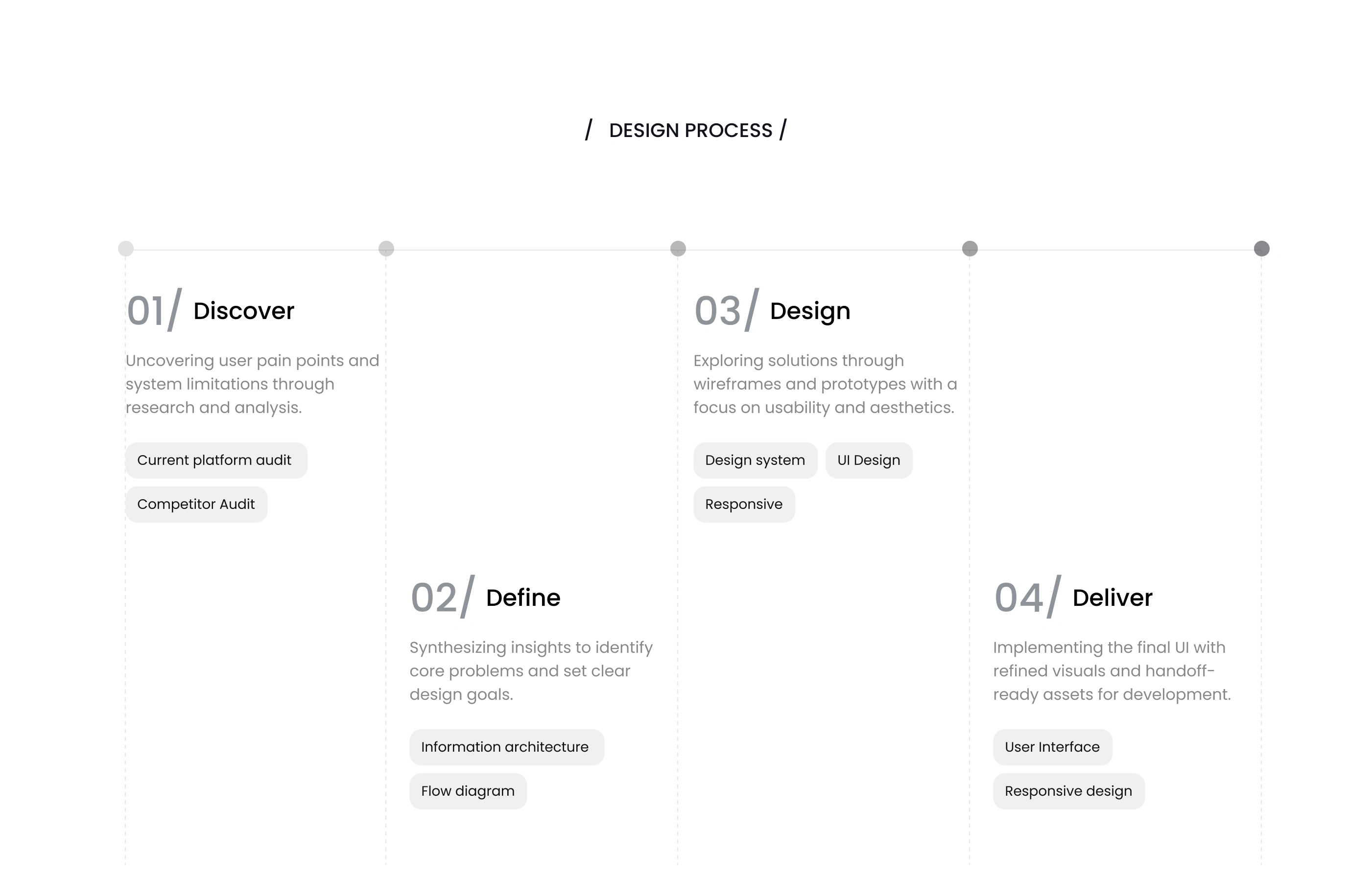The image size is (1372, 875).
Task: Select the timeline dot above the Design step
Action: click(x=678, y=249)
